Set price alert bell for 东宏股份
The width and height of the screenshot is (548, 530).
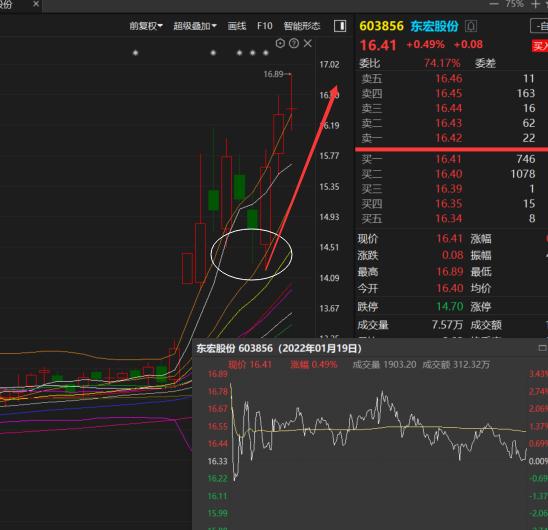[471, 26]
